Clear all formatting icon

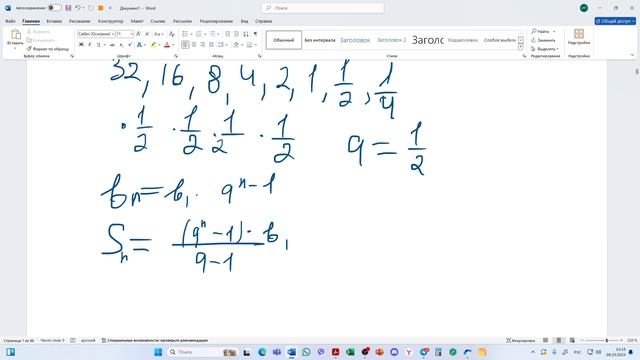[x=172, y=34]
